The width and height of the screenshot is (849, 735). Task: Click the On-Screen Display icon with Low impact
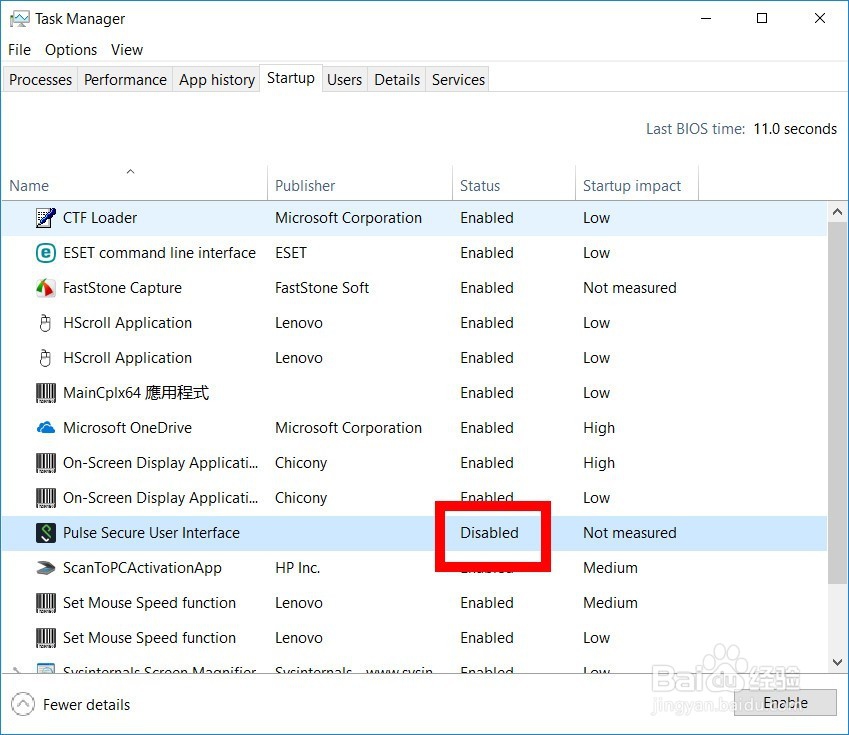click(x=45, y=498)
